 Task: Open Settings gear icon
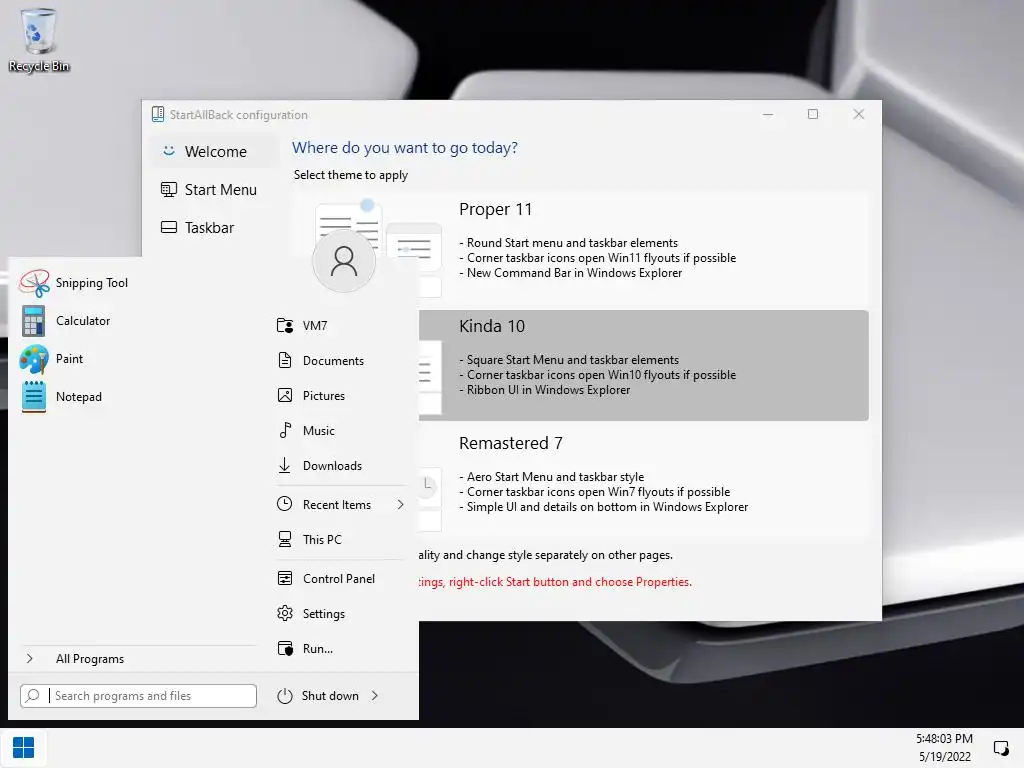(x=285, y=614)
